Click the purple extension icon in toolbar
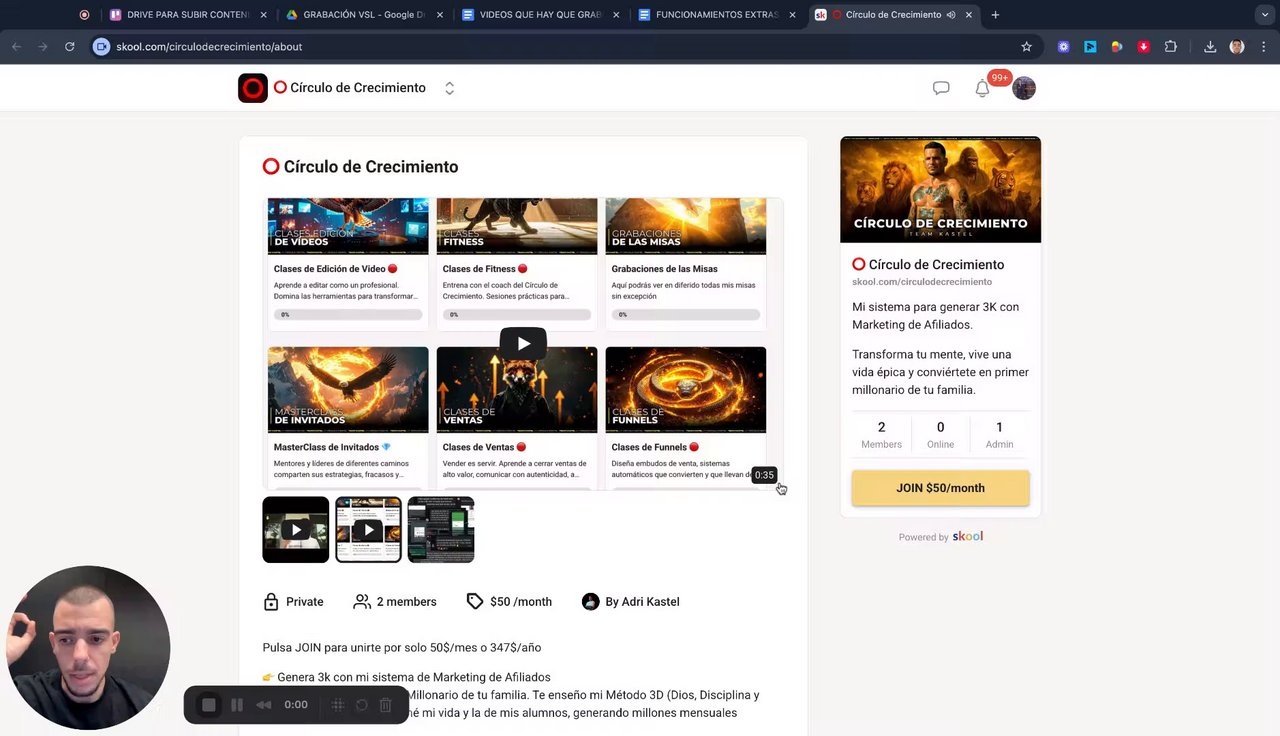Viewport: 1280px width, 736px height. (x=1063, y=46)
